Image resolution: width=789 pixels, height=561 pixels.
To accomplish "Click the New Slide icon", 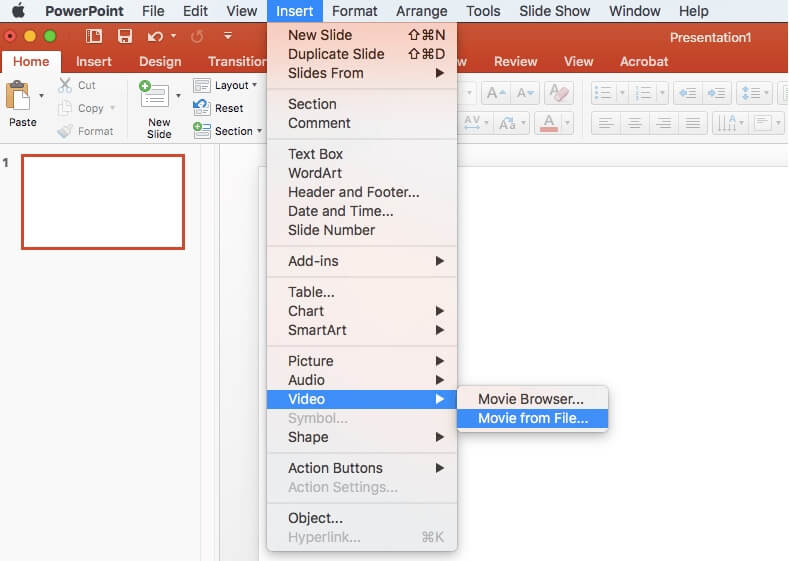I will point(154,94).
